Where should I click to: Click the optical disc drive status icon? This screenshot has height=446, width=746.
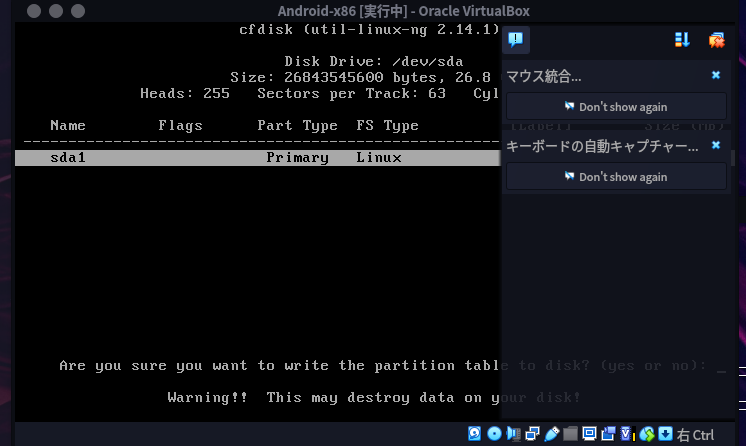pos(494,434)
